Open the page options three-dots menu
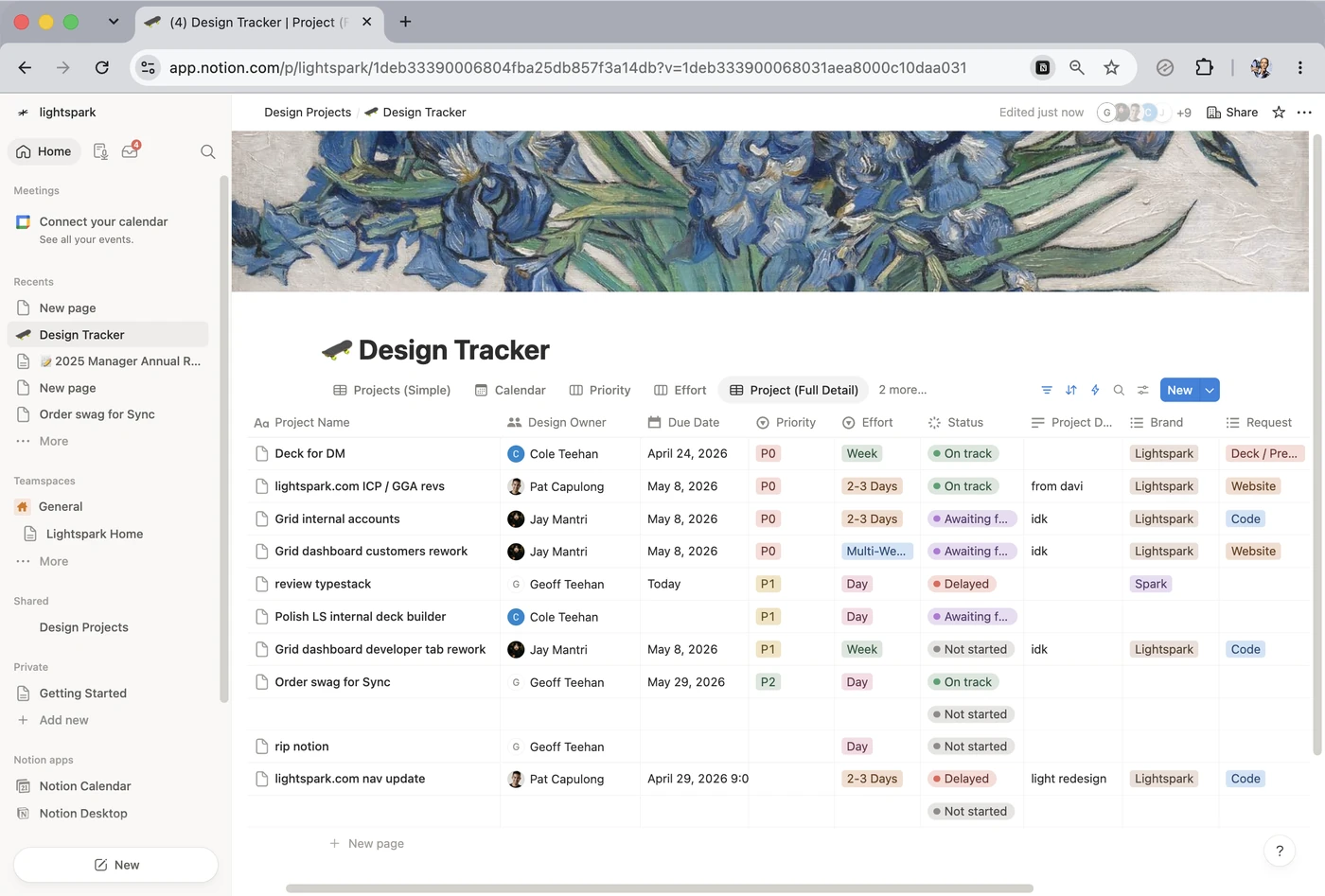Screen dimensions: 1325x896 tap(1304, 112)
